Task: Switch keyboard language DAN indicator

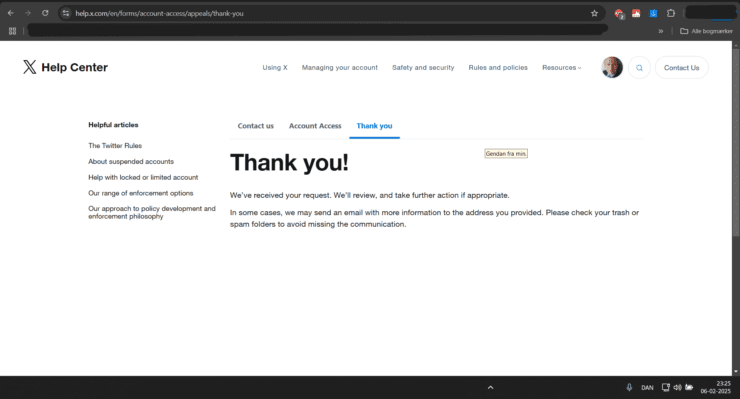Action: pyautogui.click(x=647, y=388)
